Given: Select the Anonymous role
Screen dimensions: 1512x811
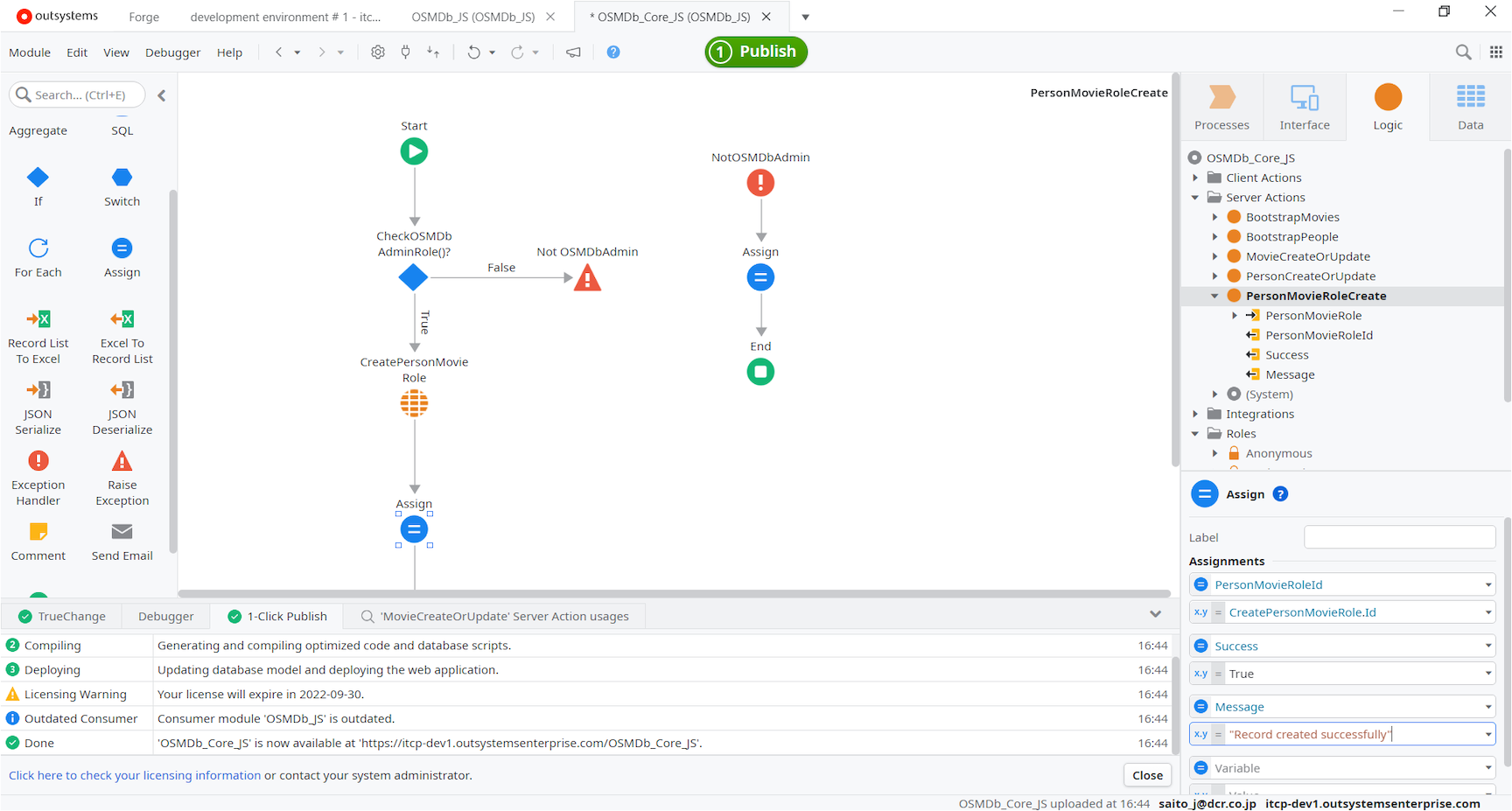Looking at the screenshot, I should tap(1278, 453).
